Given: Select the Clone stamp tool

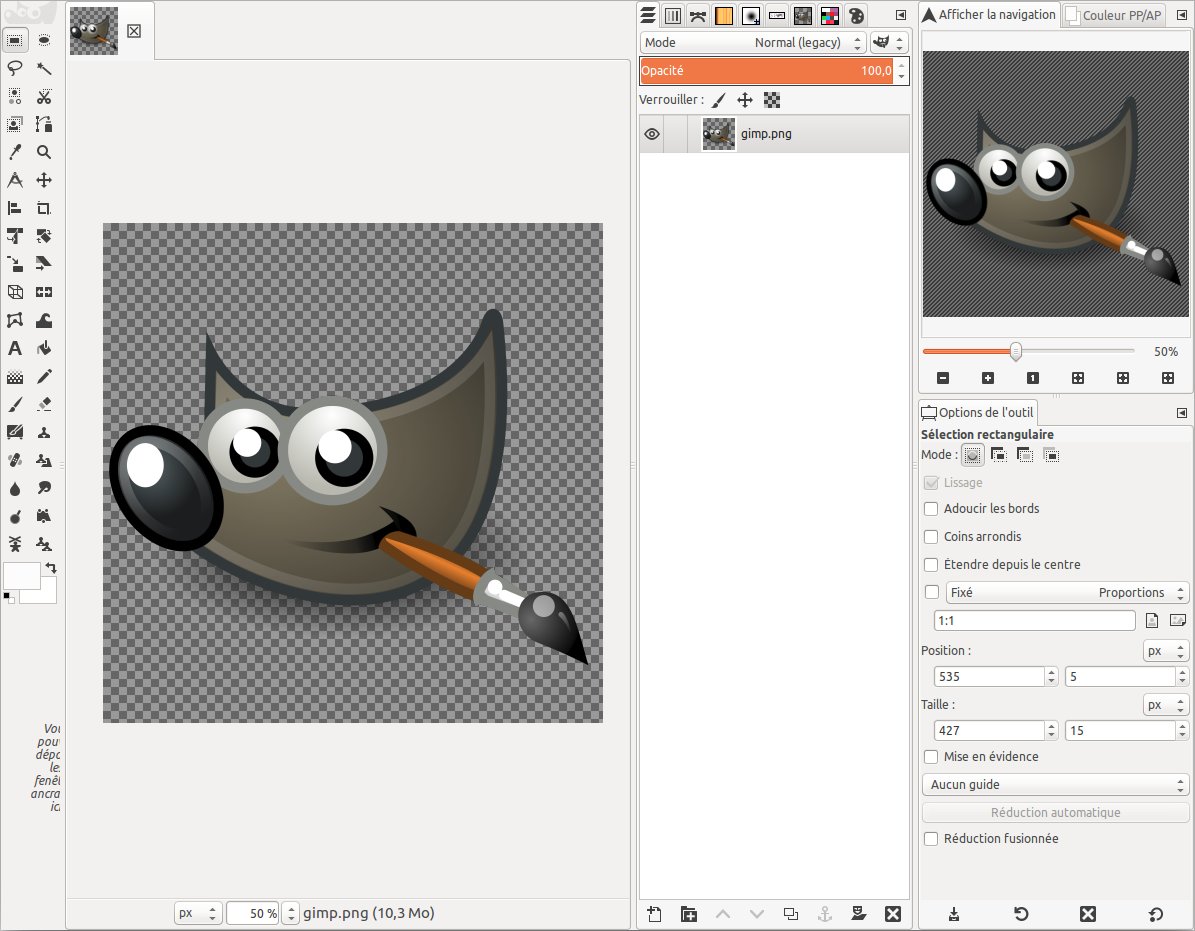Looking at the screenshot, I should pos(44,432).
